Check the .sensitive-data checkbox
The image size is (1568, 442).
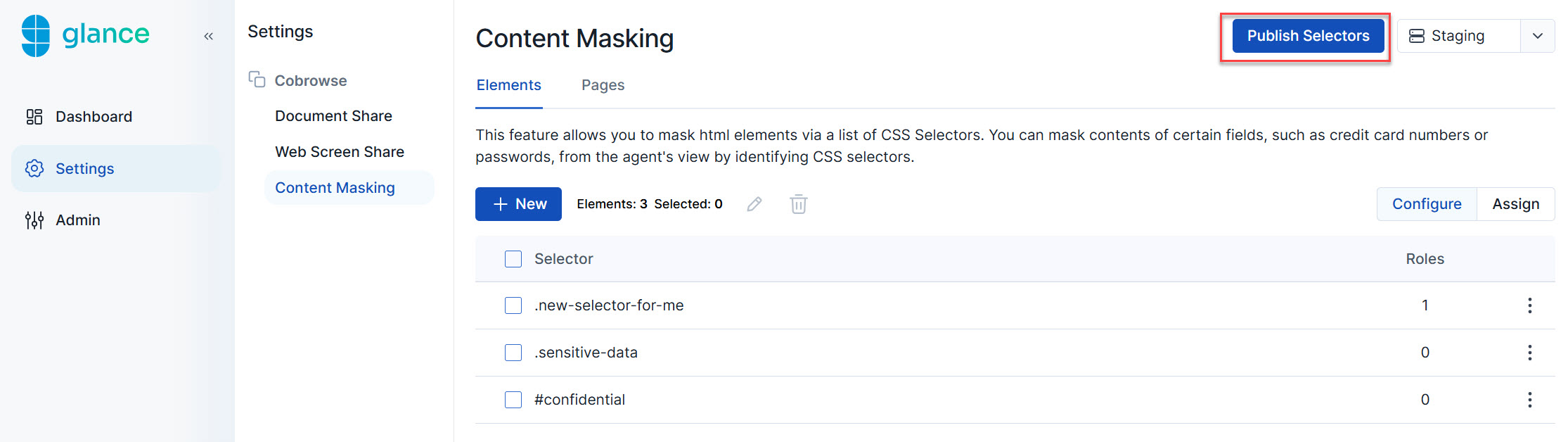513,353
